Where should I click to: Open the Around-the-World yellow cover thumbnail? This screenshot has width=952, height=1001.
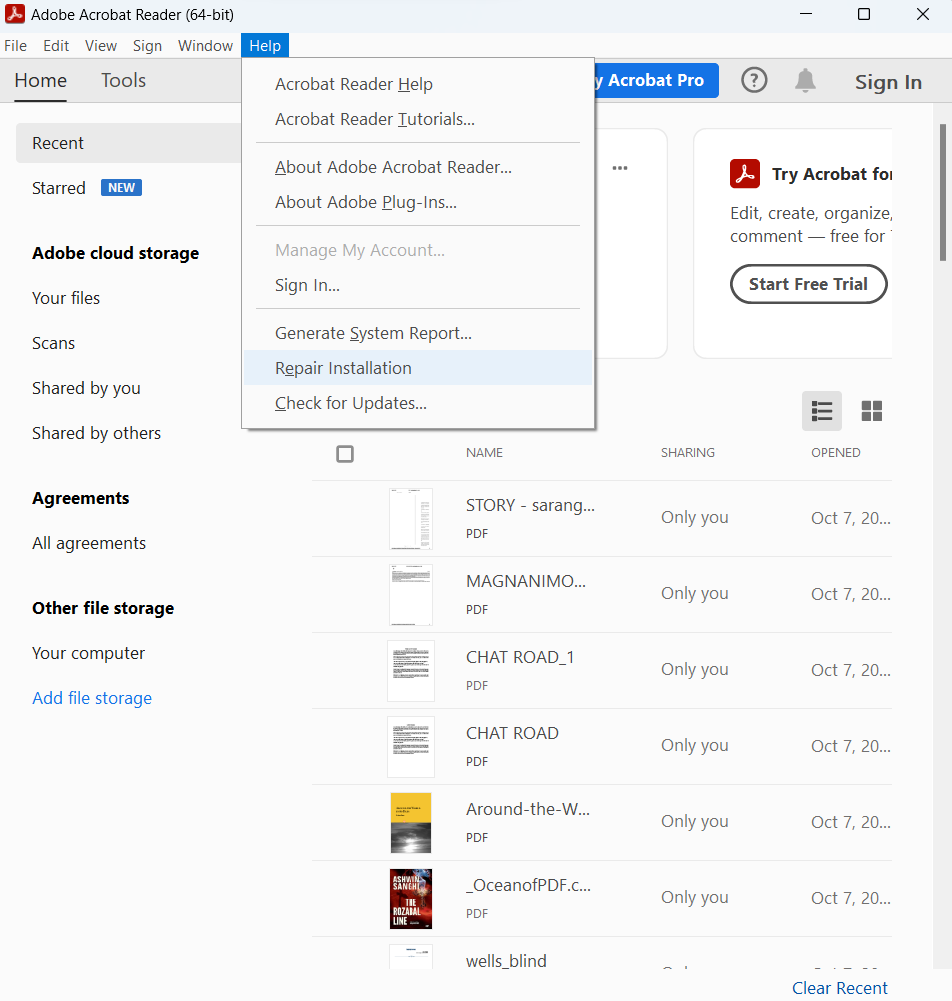click(x=411, y=822)
